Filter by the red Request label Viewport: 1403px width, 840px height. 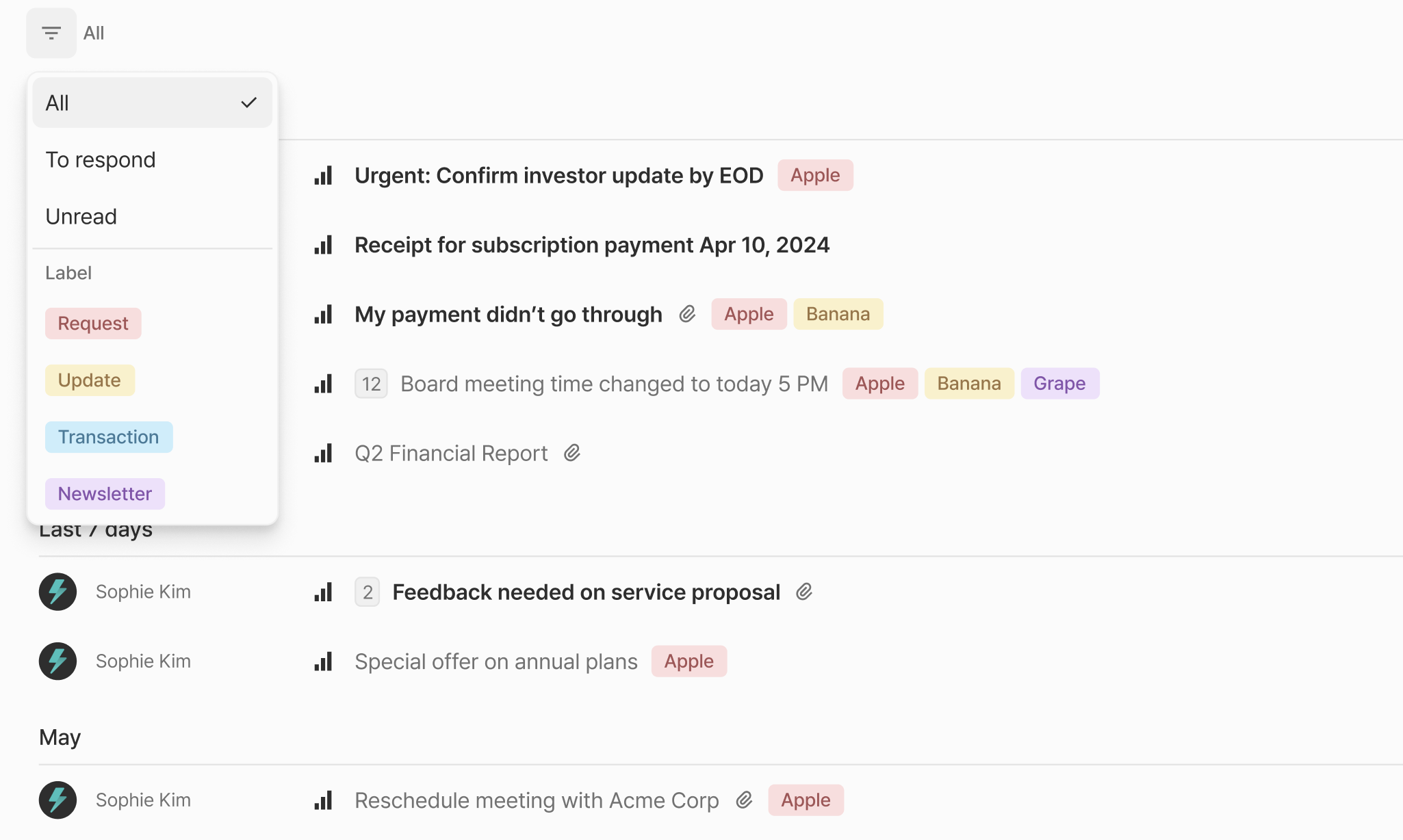[93, 323]
